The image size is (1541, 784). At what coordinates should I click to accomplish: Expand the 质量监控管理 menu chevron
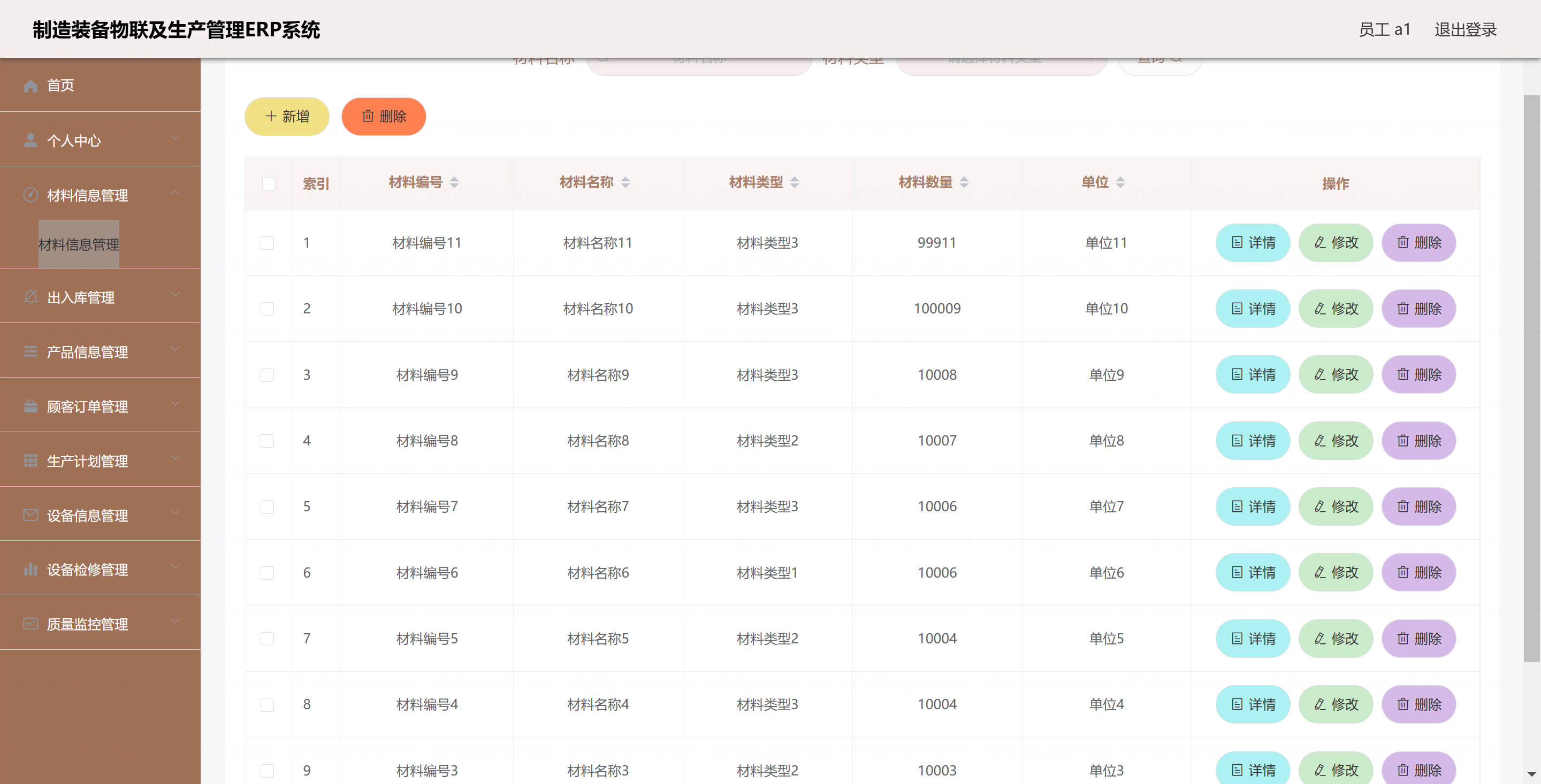point(176,621)
